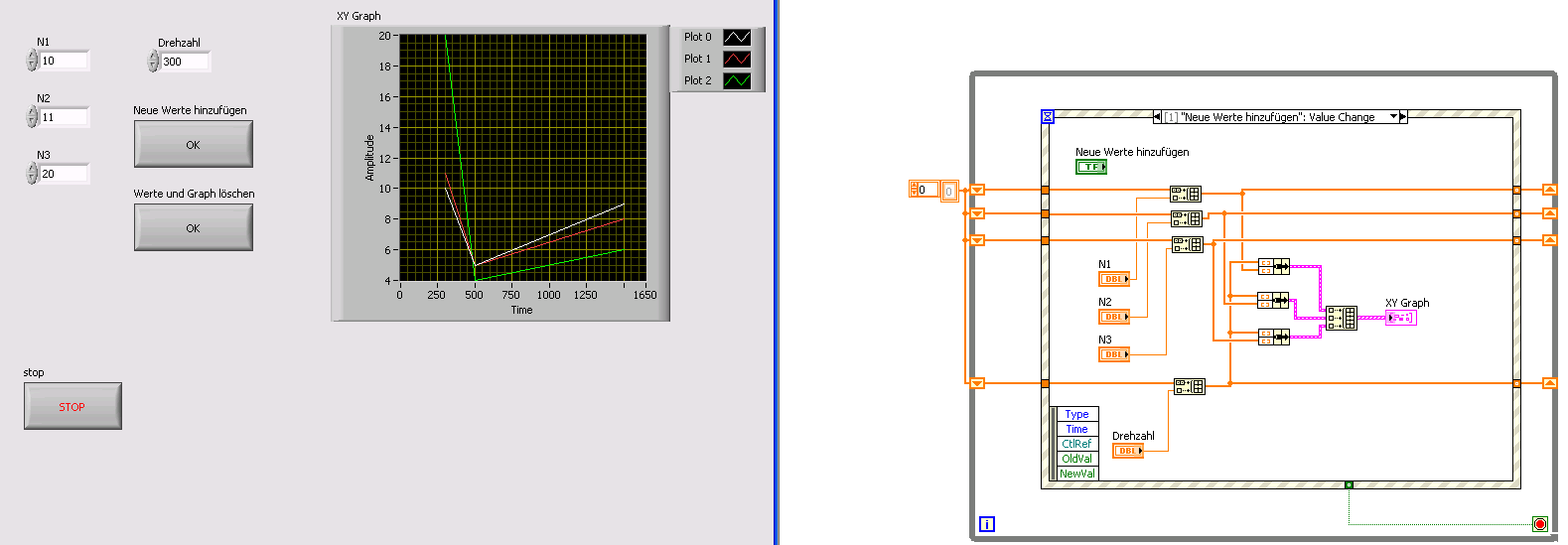This screenshot has width=1568, height=545.
Task: Click the 1650 x-axis maximum value
Action: tap(645, 295)
